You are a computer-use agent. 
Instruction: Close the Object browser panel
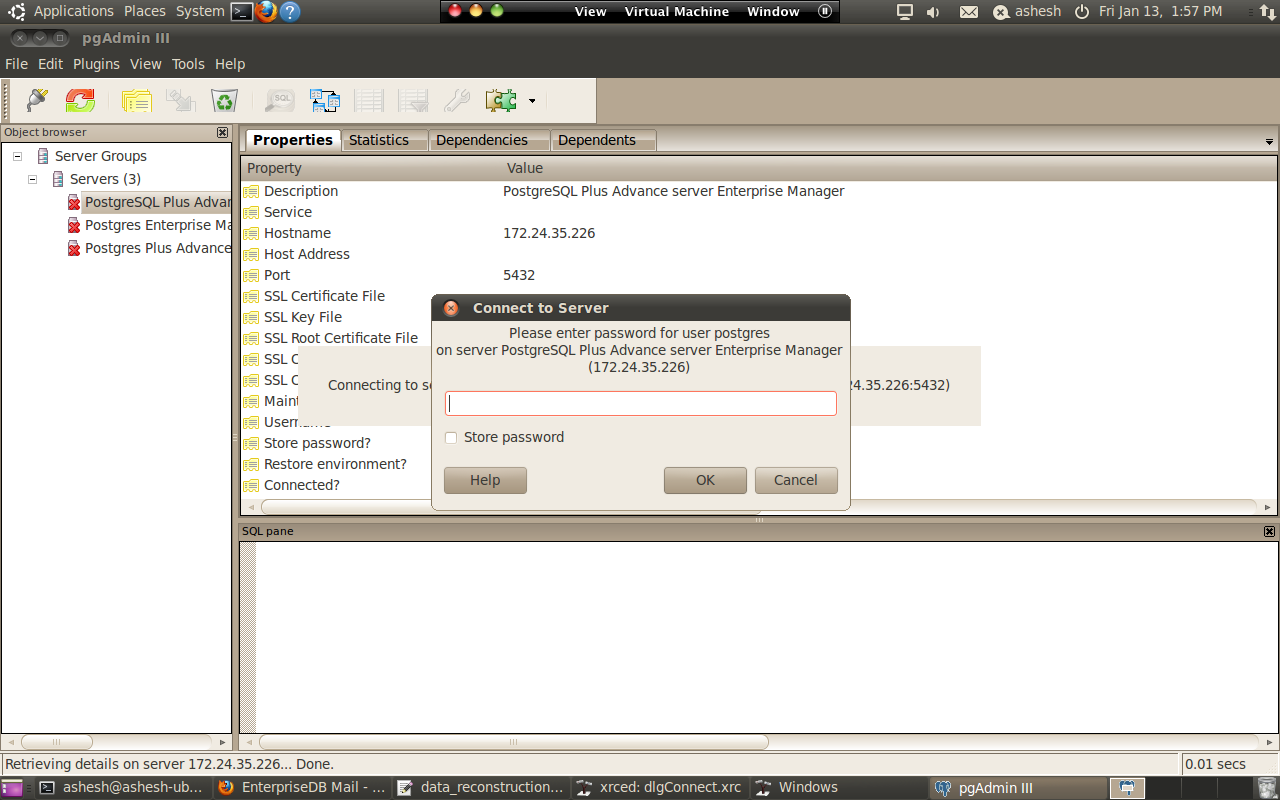click(222, 132)
